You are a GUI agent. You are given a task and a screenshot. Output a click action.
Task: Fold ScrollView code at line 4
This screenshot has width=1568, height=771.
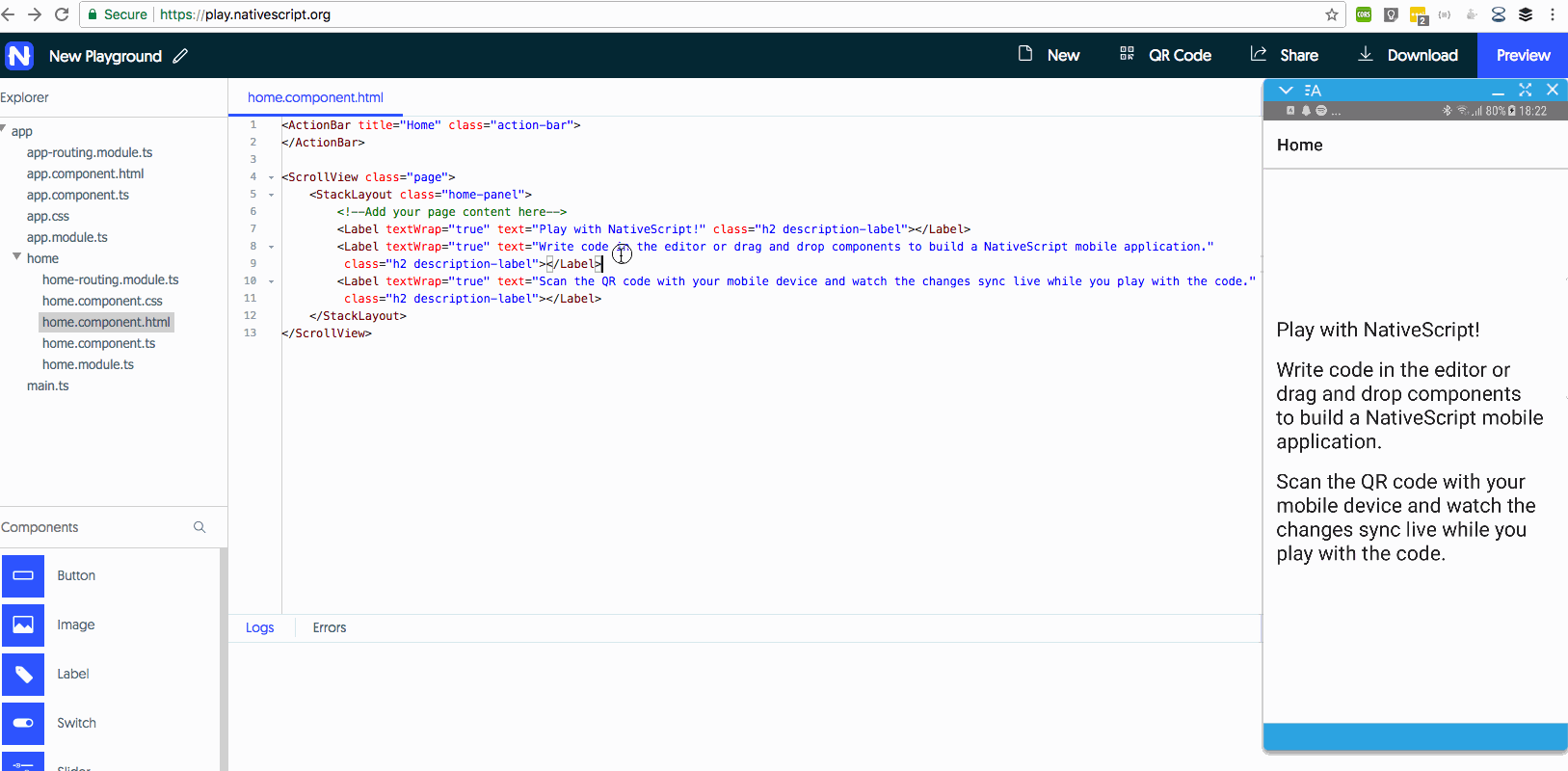(x=271, y=177)
